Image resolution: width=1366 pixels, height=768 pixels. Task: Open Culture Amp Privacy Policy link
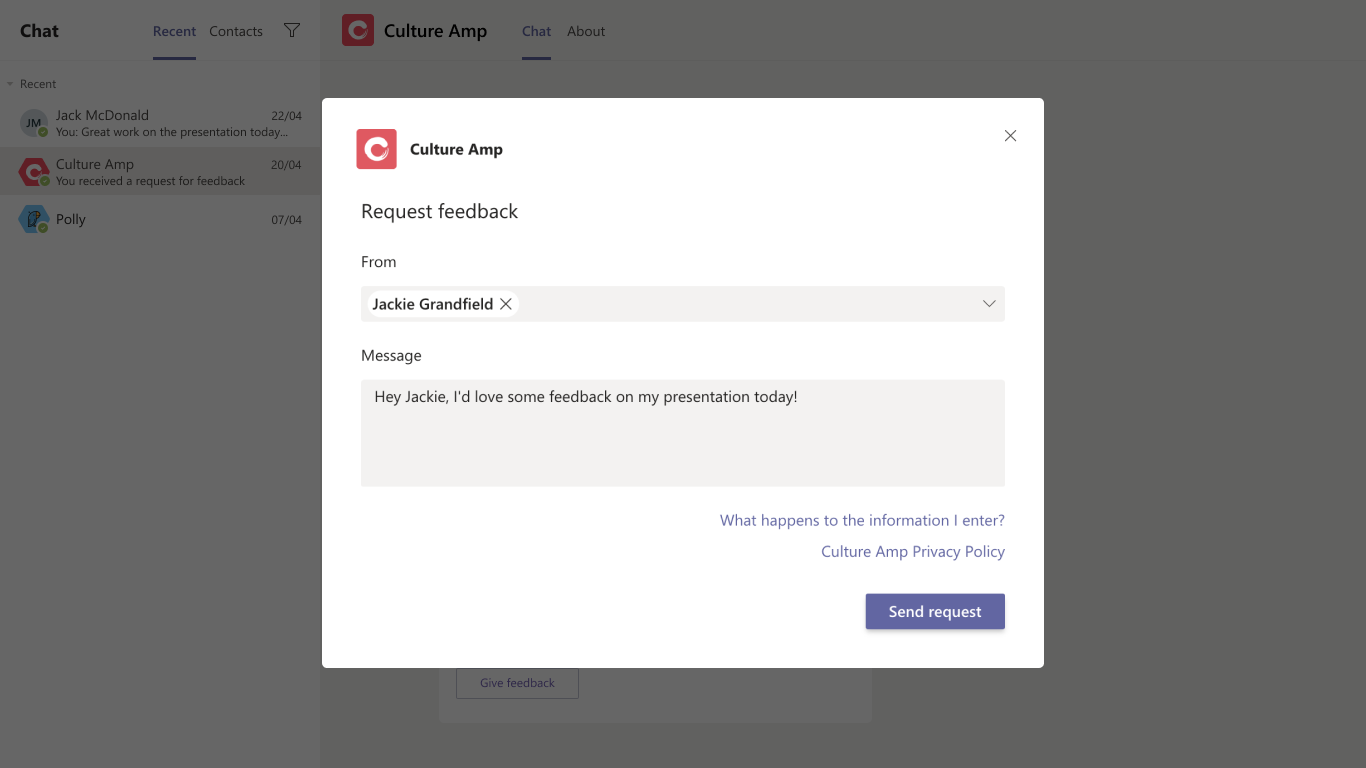tap(913, 551)
